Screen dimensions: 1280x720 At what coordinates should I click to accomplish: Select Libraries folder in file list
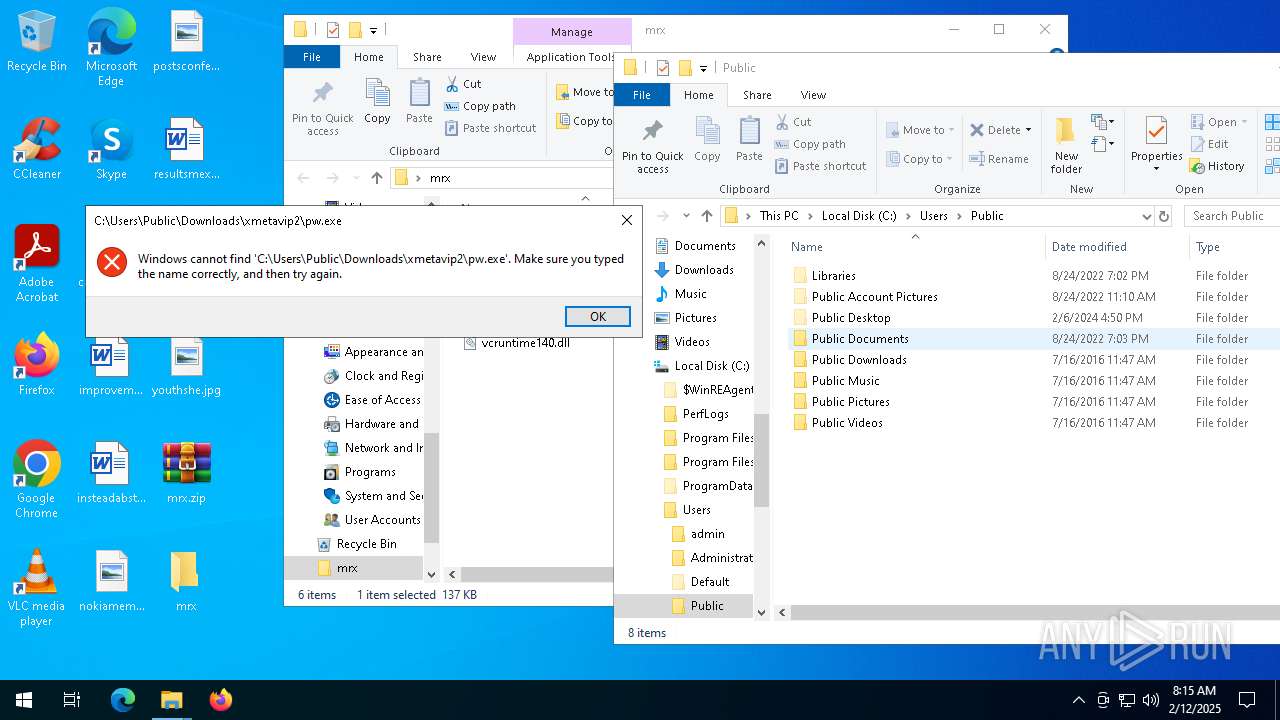834,276
